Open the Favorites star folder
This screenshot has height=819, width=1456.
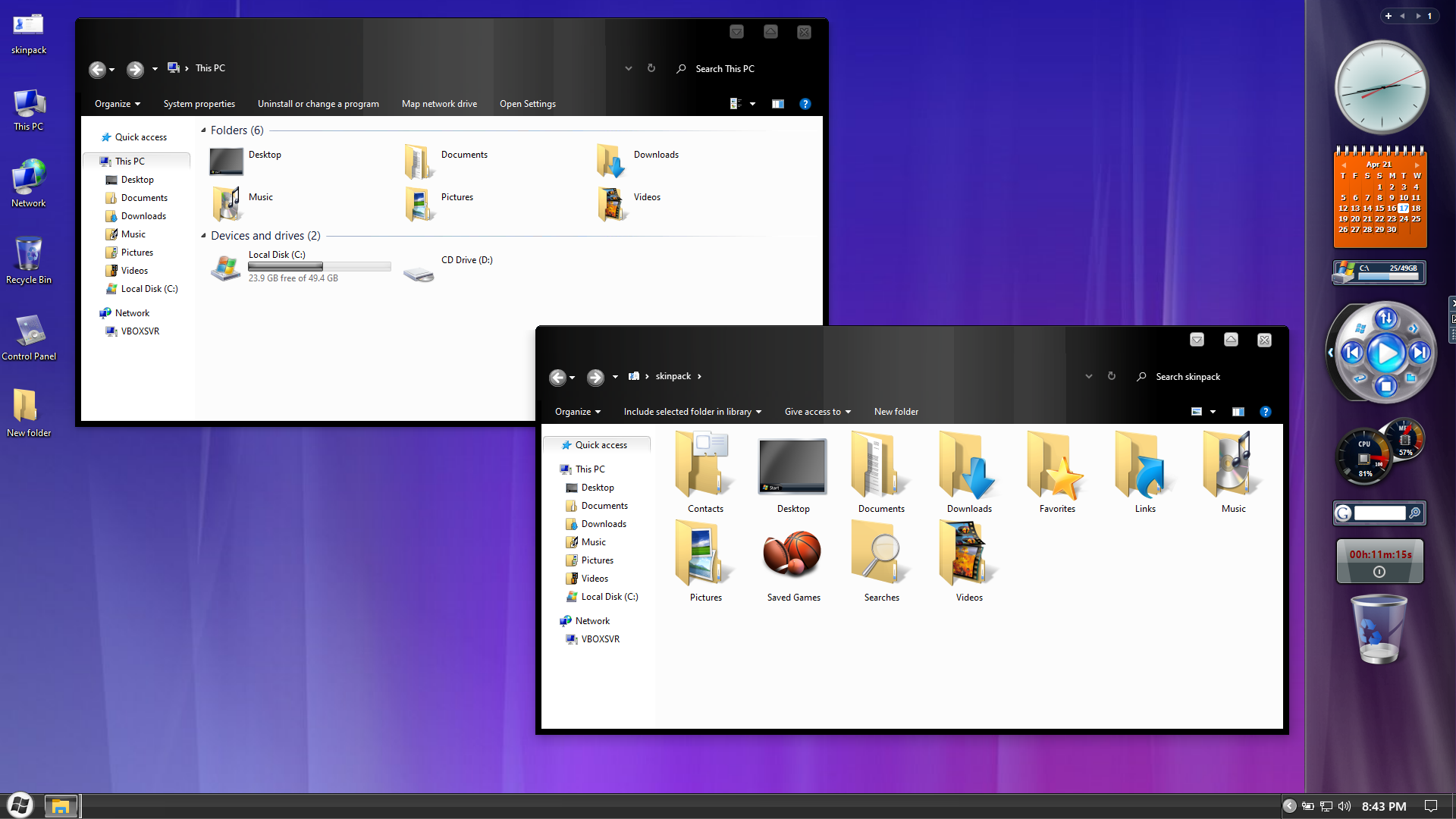pos(1057,467)
